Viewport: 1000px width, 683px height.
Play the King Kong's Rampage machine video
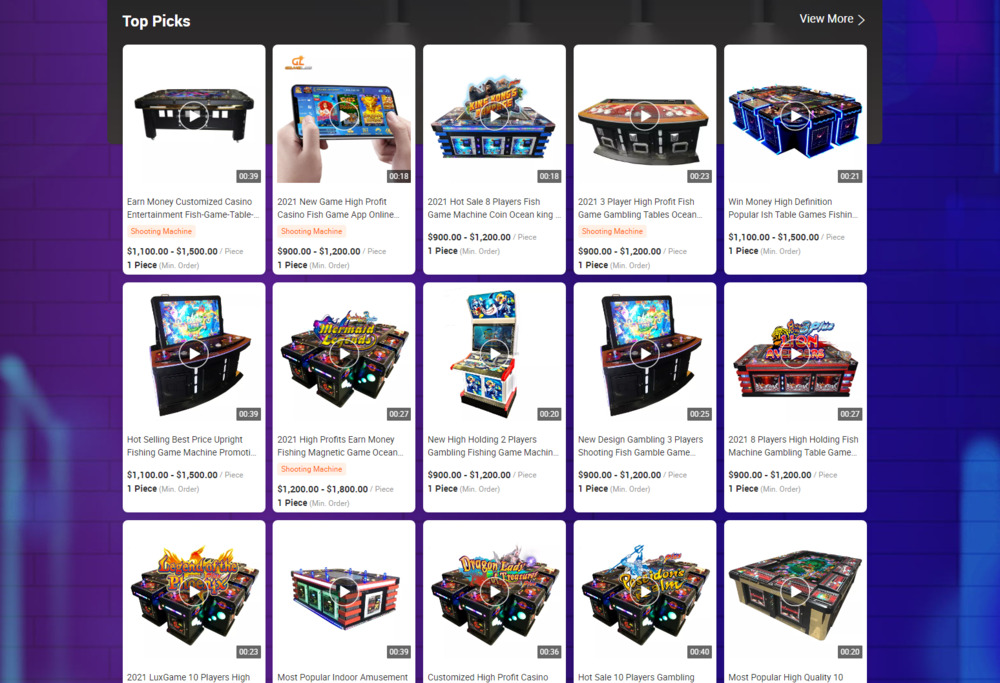(494, 116)
